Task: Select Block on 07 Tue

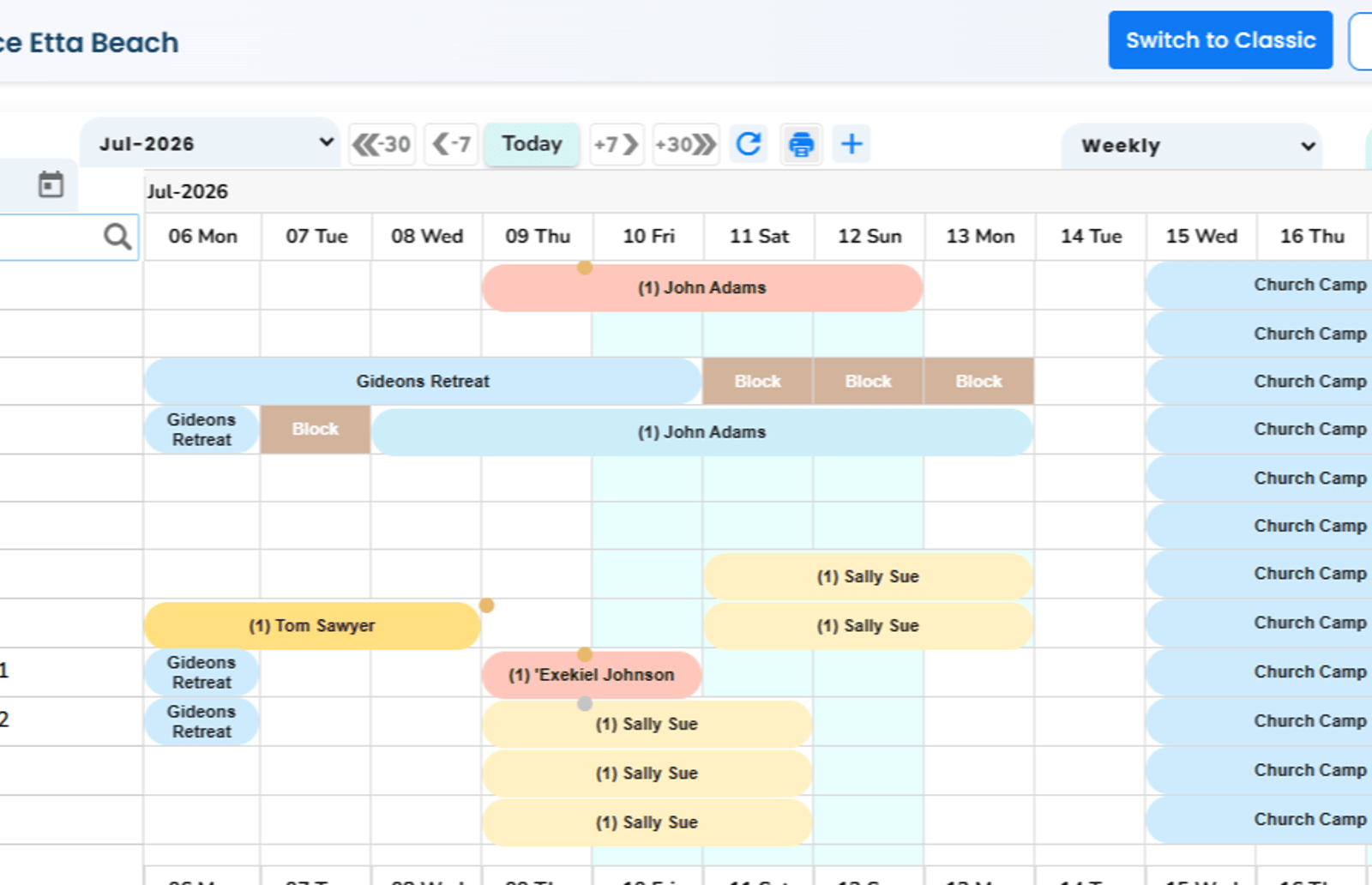Action: pos(316,430)
